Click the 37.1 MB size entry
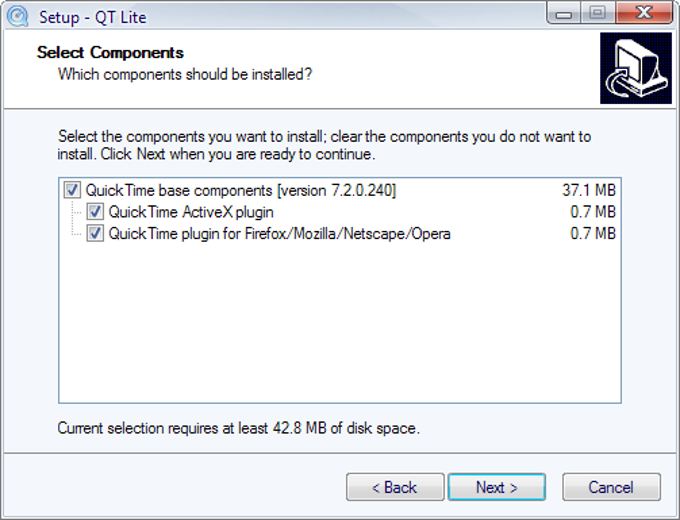The width and height of the screenshot is (680, 520). click(589, 190)
